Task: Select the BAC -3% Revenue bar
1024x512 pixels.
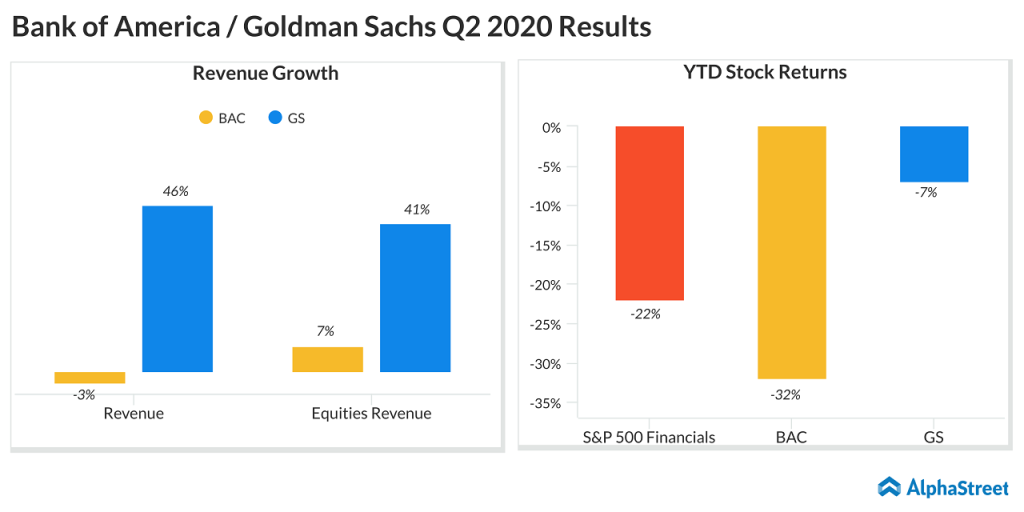Action: 90,377
